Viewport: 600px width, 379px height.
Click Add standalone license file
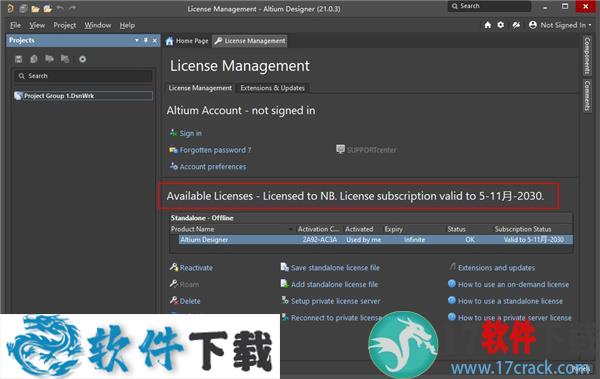334,284
